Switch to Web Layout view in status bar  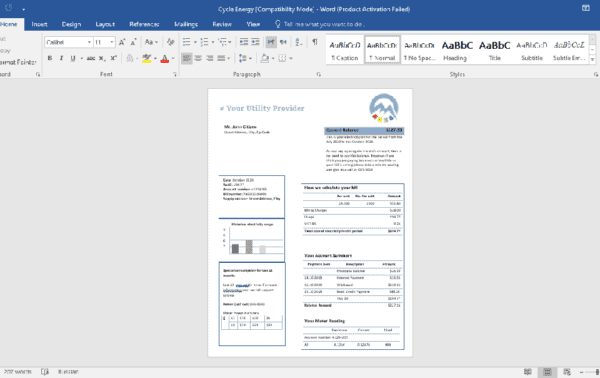coord(567,372)
